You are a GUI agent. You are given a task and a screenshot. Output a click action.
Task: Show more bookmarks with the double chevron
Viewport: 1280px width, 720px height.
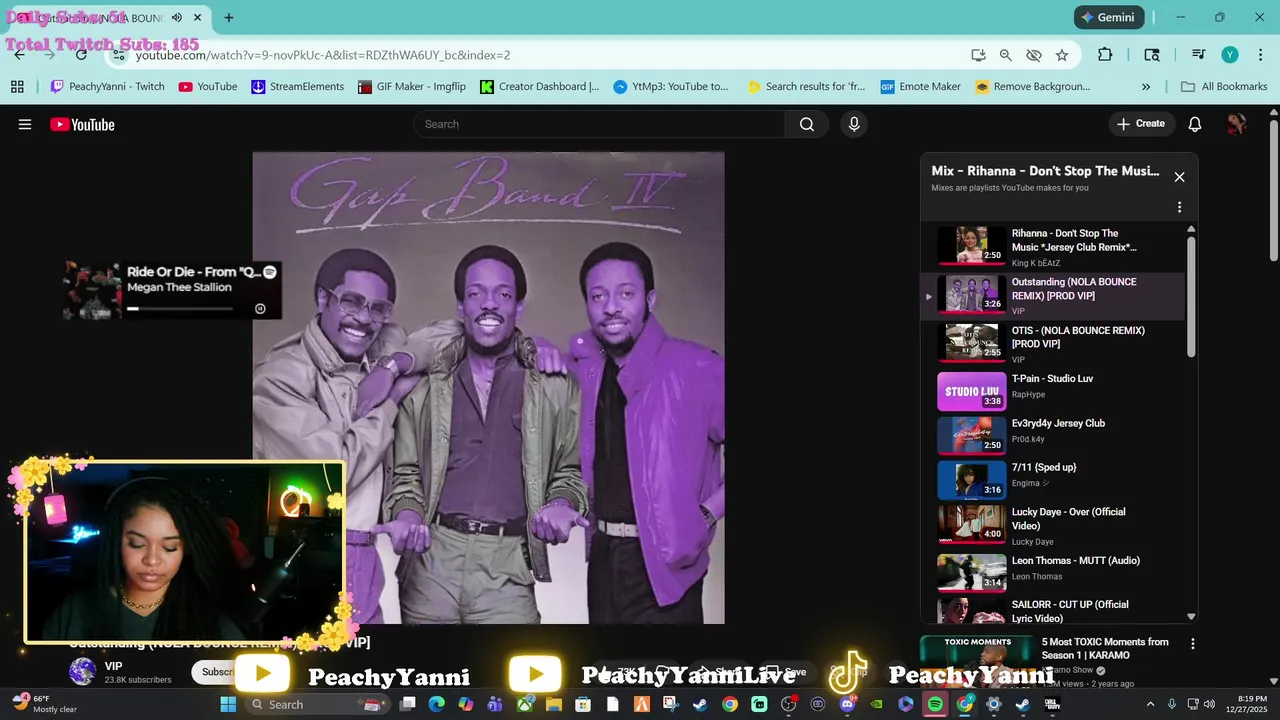pyautogui.click(x=1146, y=87)
